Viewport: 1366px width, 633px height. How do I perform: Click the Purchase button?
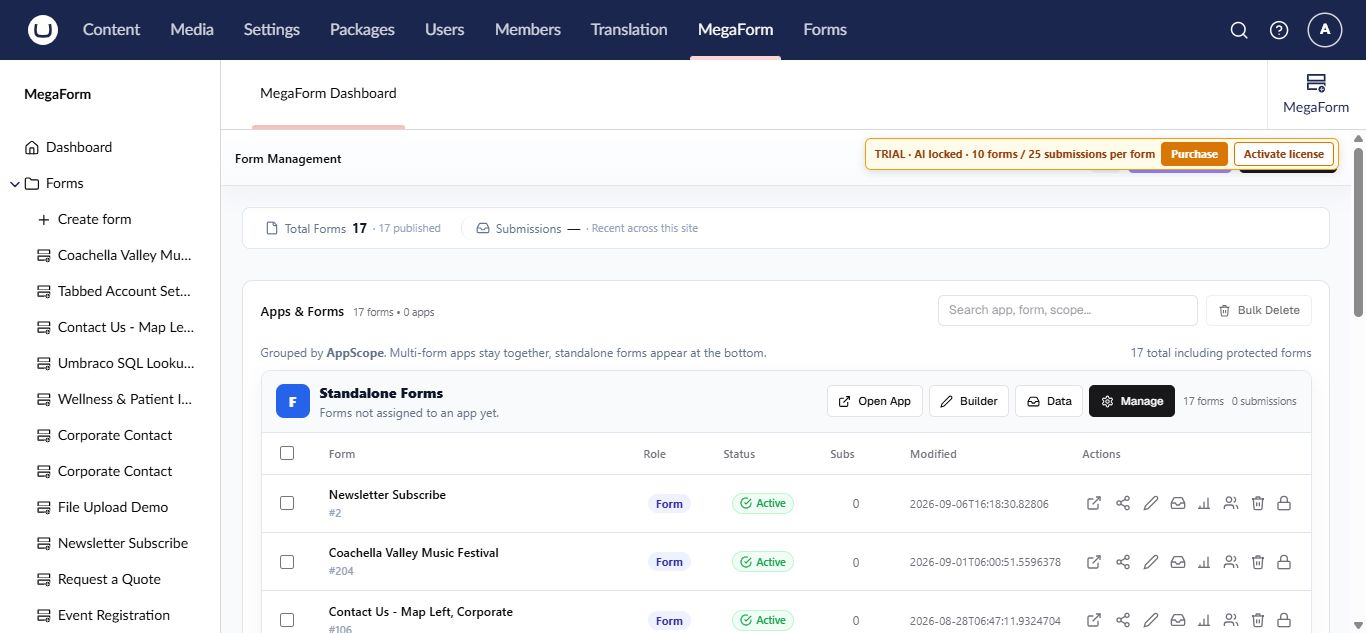[1194, 154]
